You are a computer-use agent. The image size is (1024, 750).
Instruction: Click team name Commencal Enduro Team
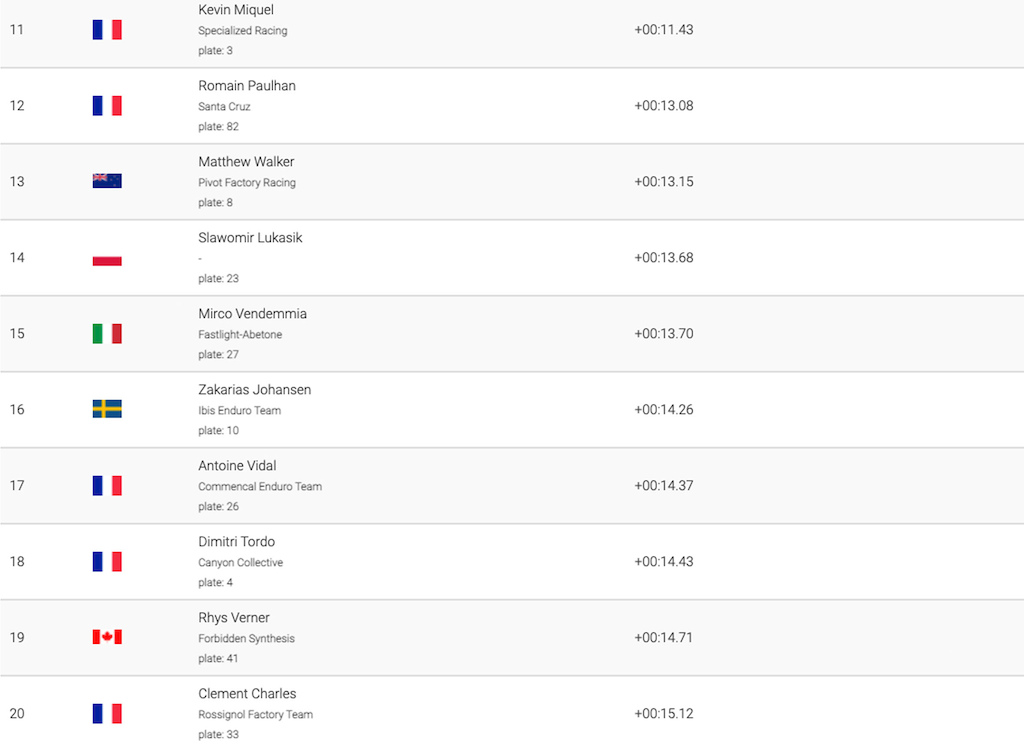pyautogui.click(x=260, y=486)
